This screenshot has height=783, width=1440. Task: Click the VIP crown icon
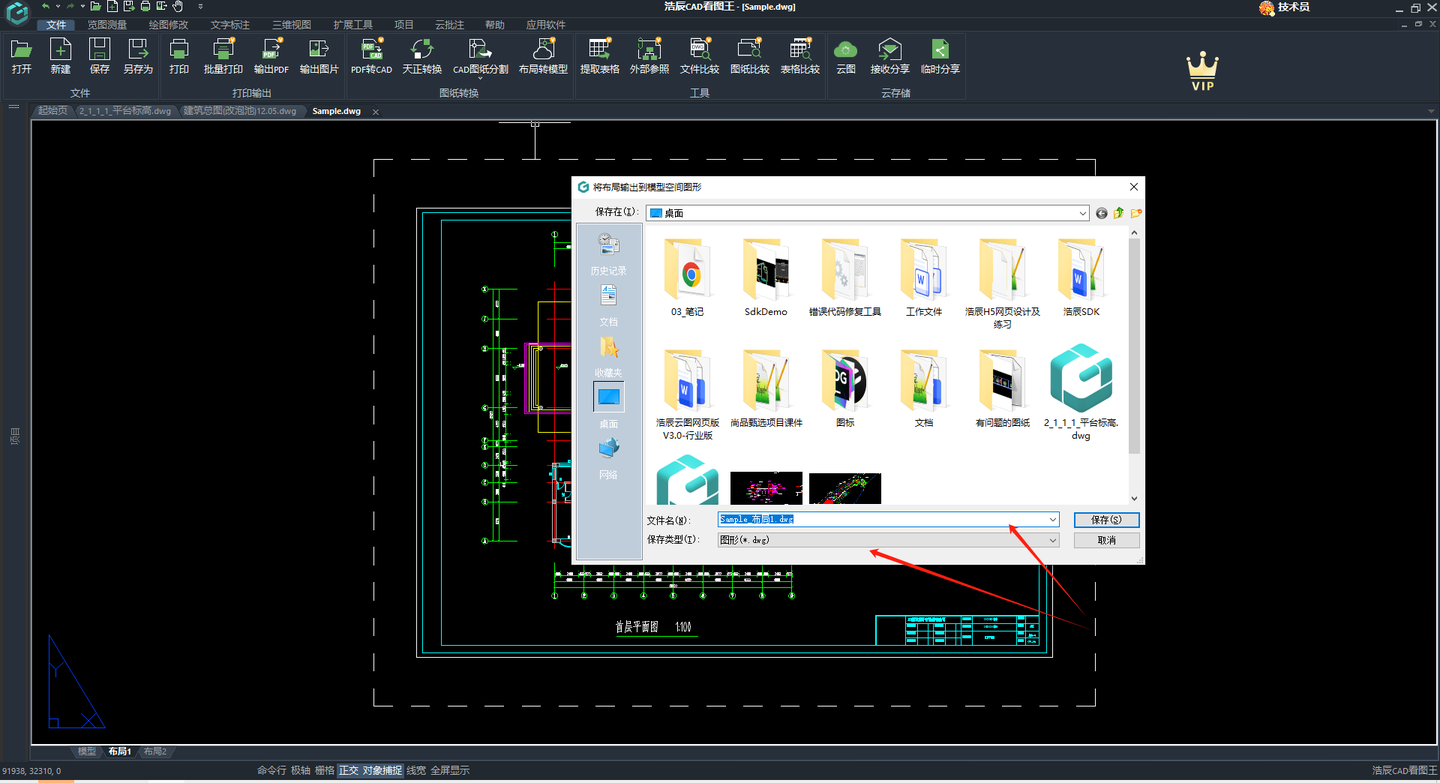(1202, 73)
